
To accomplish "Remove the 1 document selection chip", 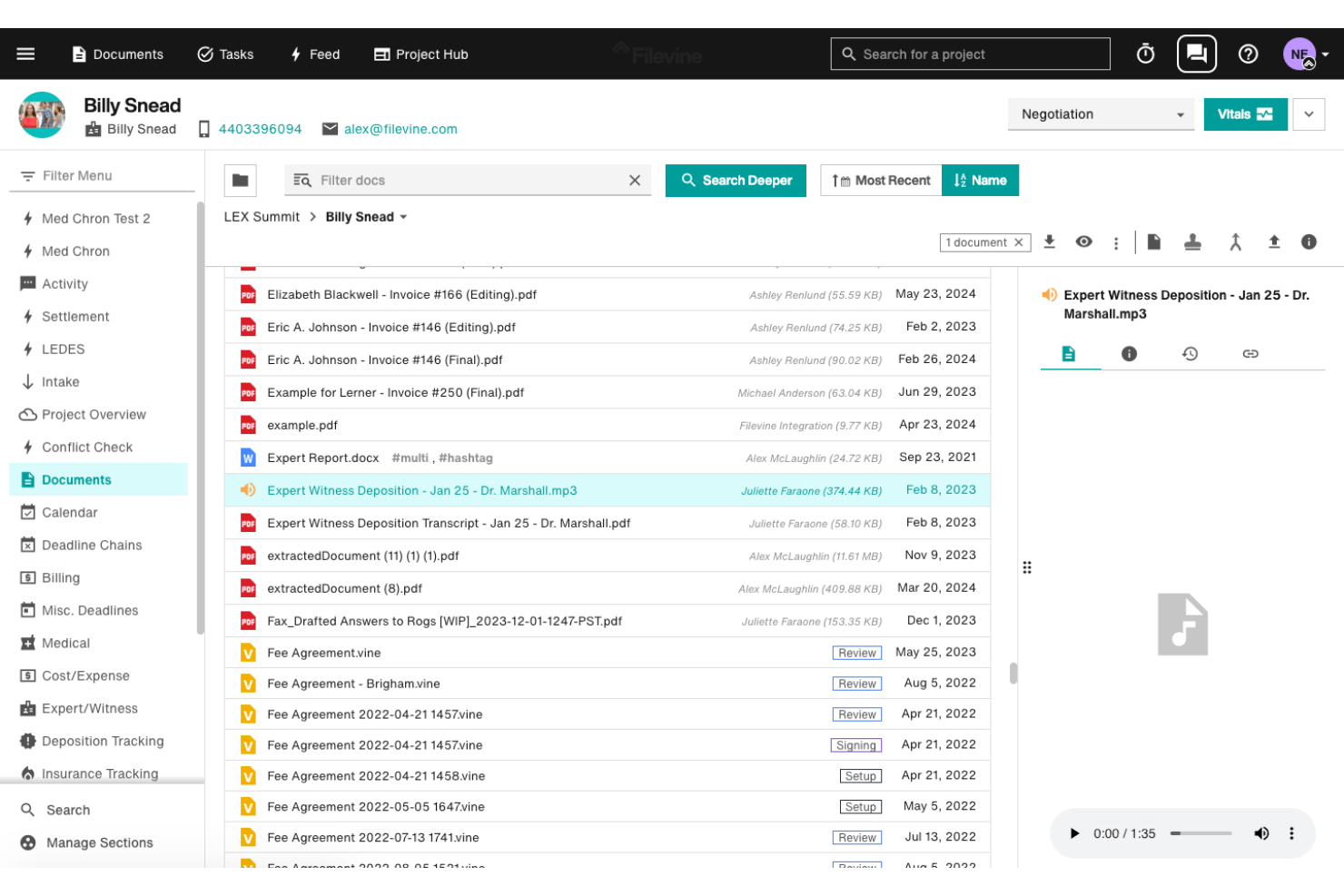I will pyautogui.click(x=1019, y=242).
